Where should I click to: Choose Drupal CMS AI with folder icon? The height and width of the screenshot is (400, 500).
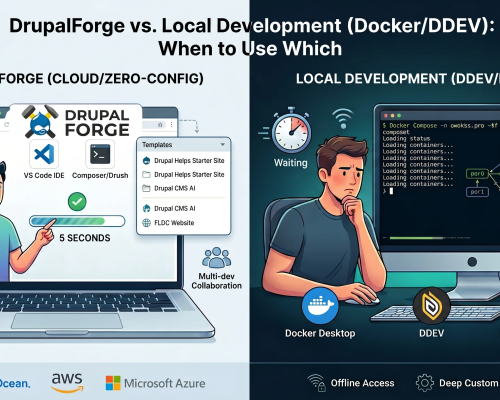coord(169,188)
